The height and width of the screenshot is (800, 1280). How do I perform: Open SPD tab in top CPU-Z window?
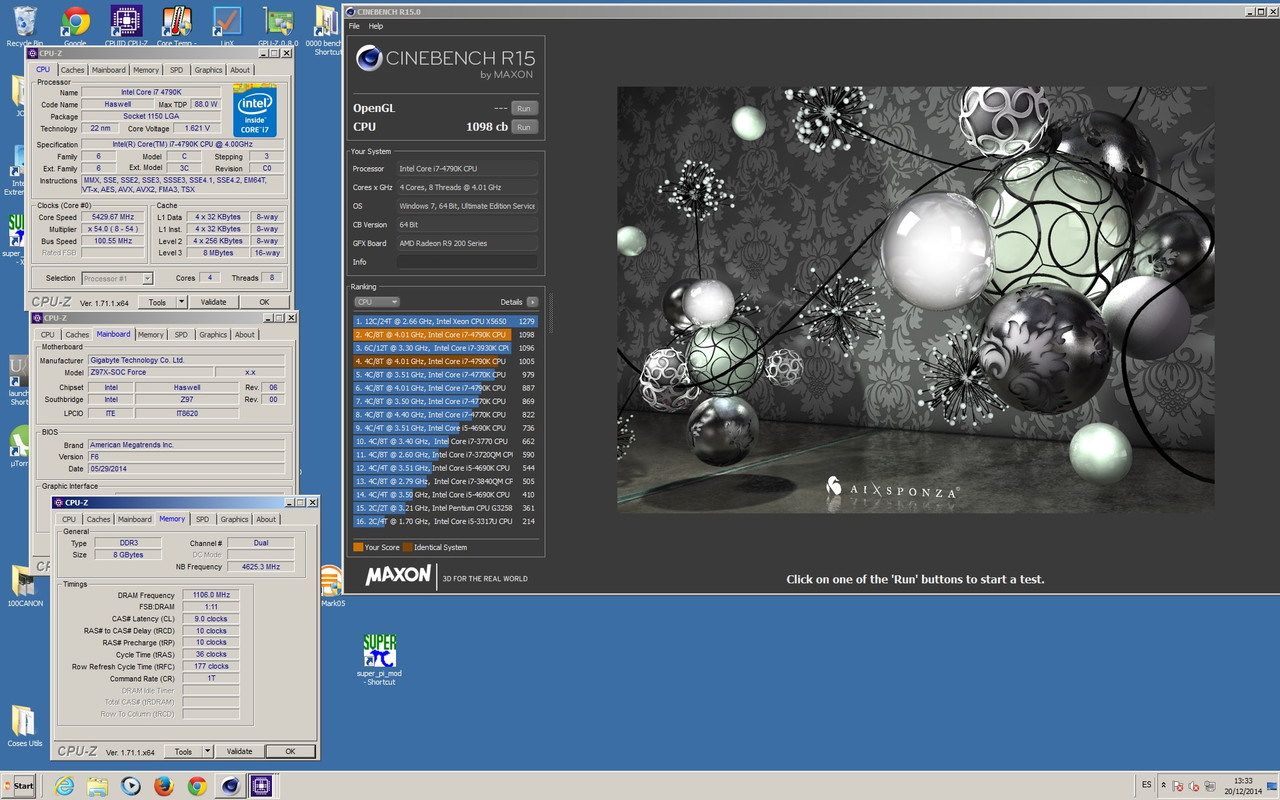click(x=176, y=70)
